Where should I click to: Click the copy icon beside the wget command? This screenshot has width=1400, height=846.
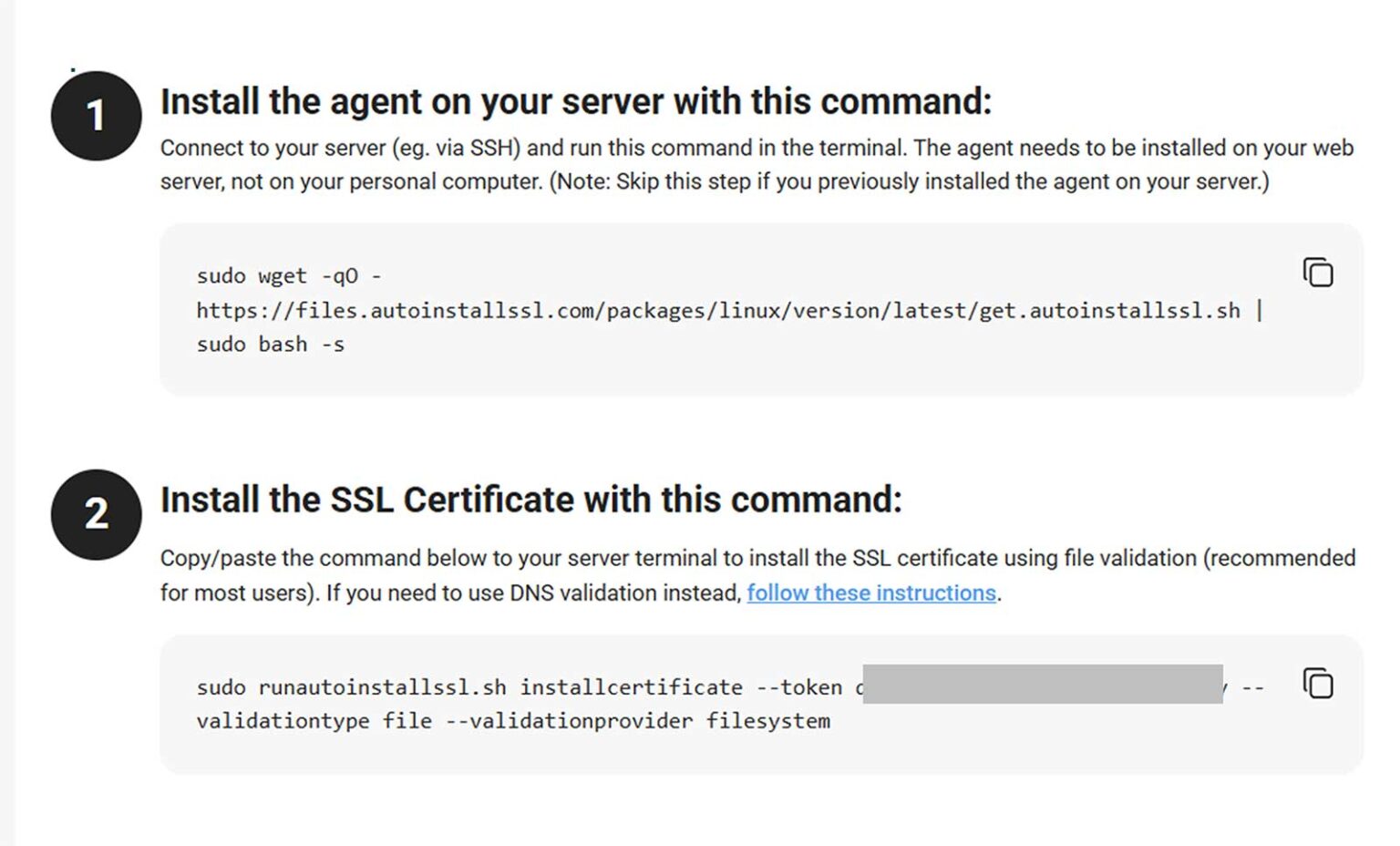1316,272
